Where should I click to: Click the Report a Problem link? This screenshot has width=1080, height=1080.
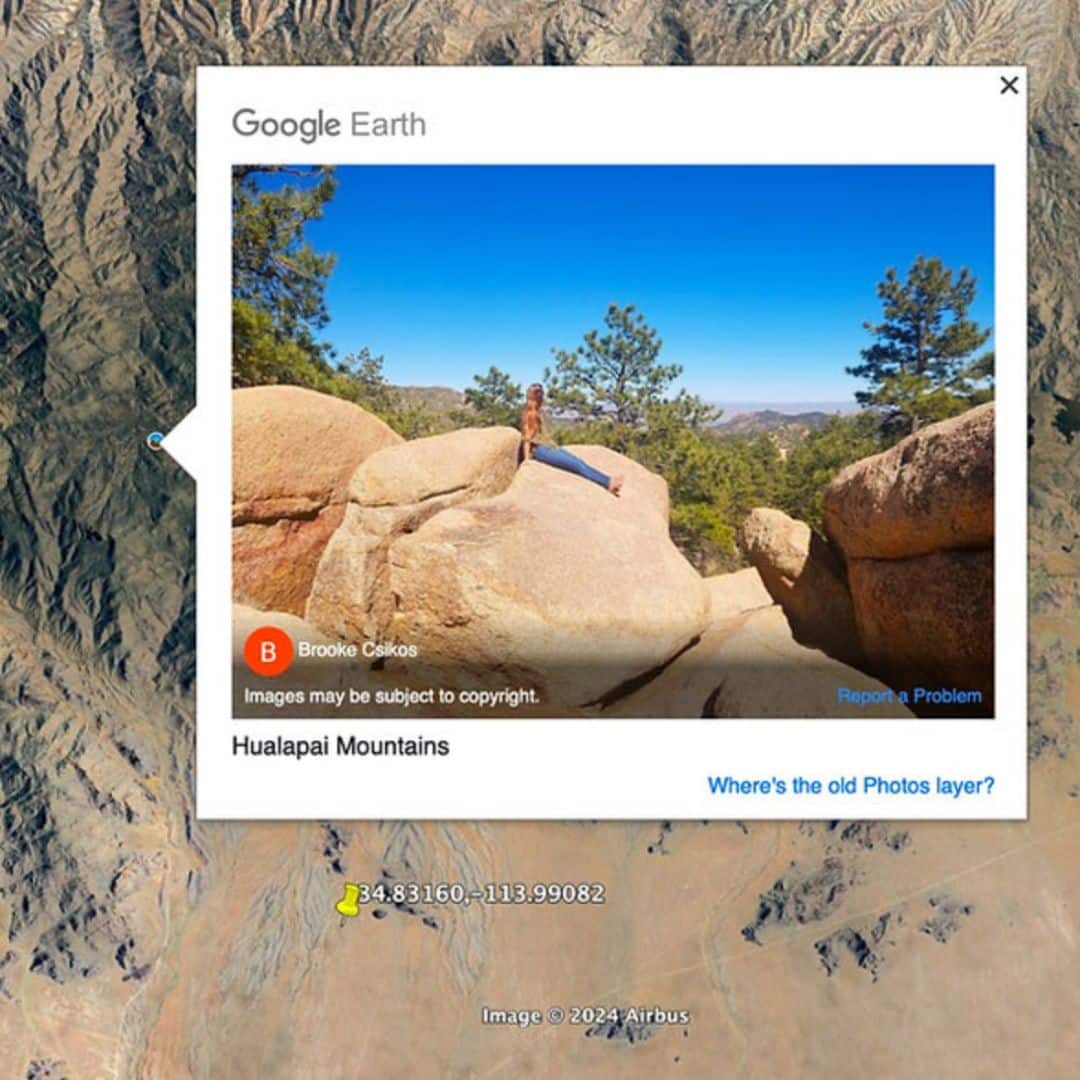[x=909, y=696]
